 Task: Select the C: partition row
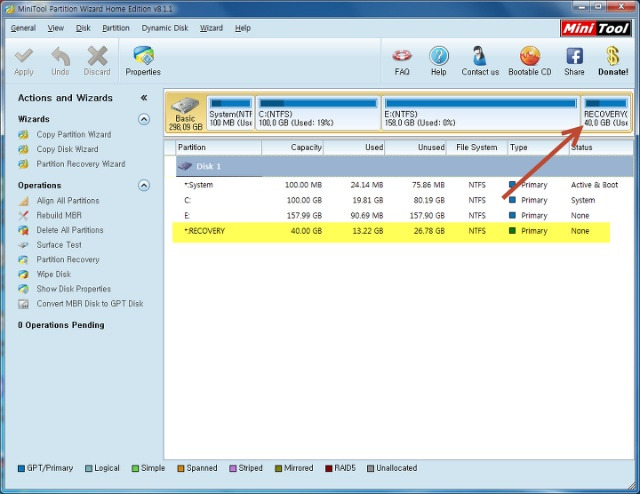pyautogui.click(x=404, y=200)
